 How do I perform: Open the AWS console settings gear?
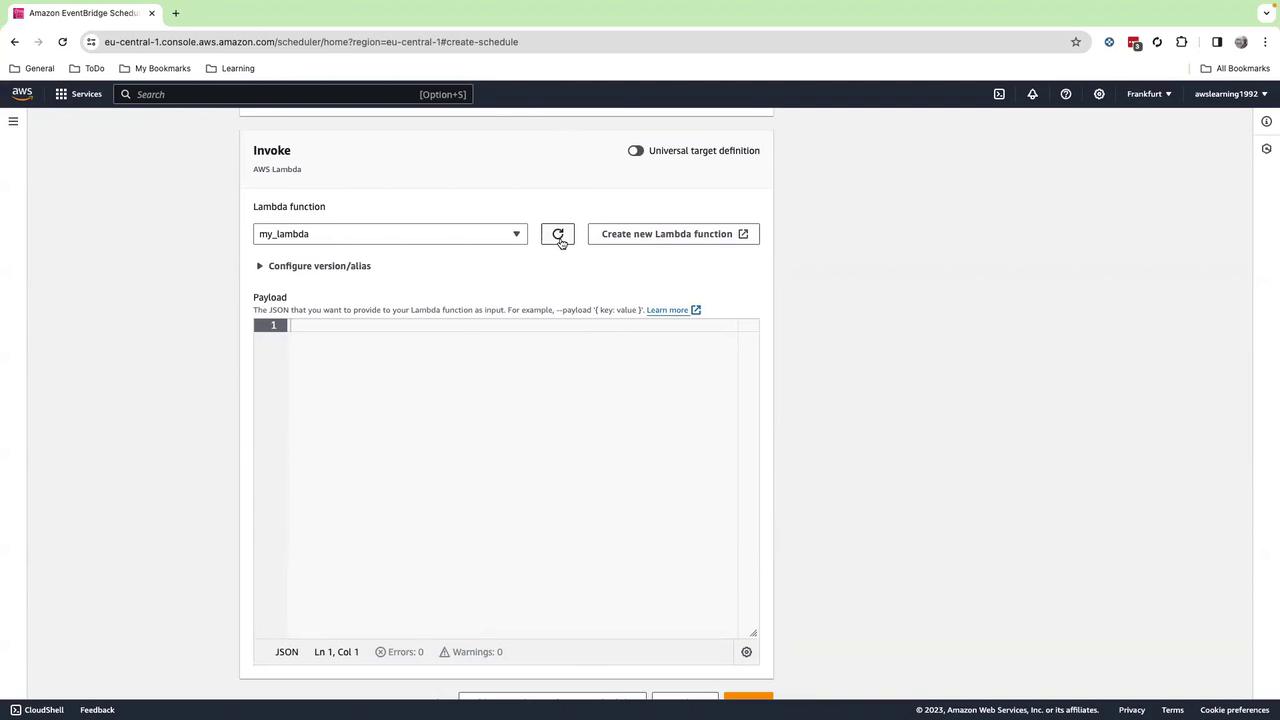(1099, 94)
